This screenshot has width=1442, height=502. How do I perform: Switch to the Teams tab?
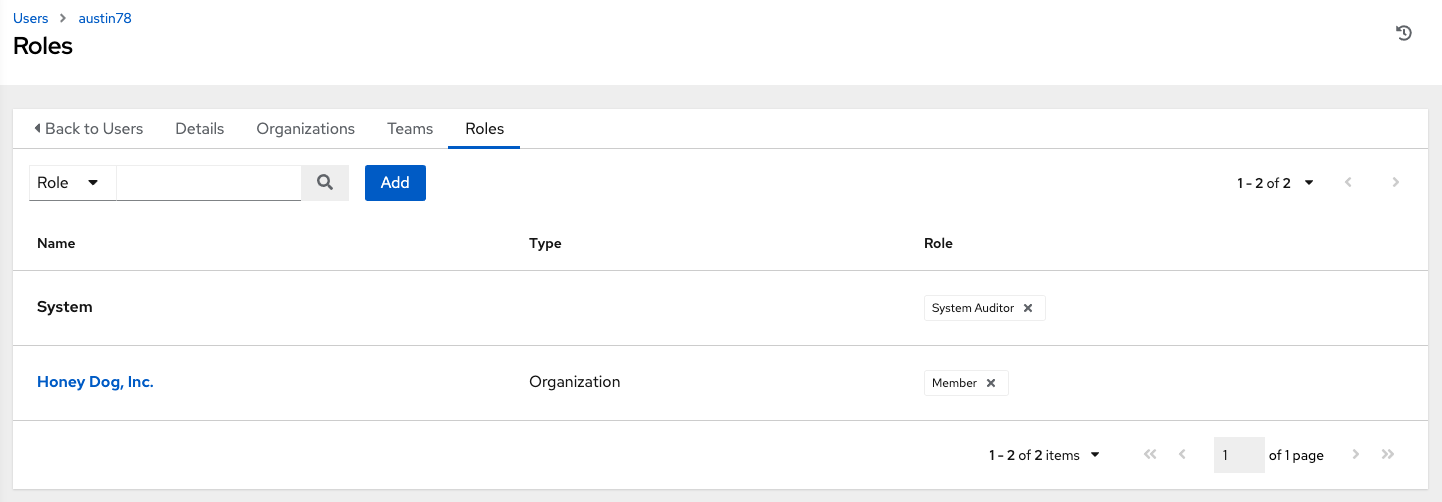point(410,128)
